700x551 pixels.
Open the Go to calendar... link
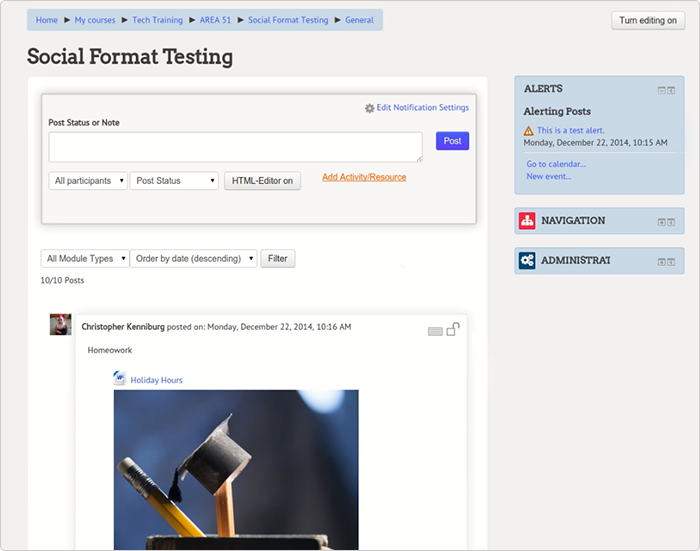556,164
